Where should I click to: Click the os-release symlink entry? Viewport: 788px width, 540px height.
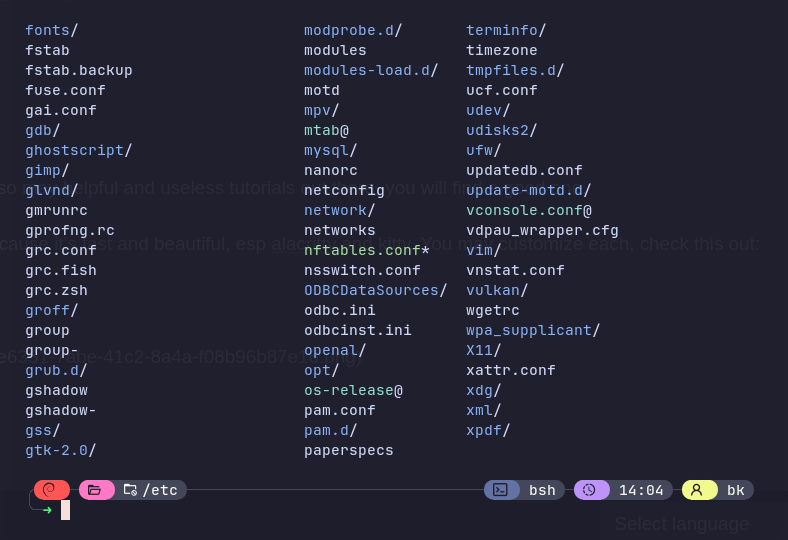click(348, 390)
